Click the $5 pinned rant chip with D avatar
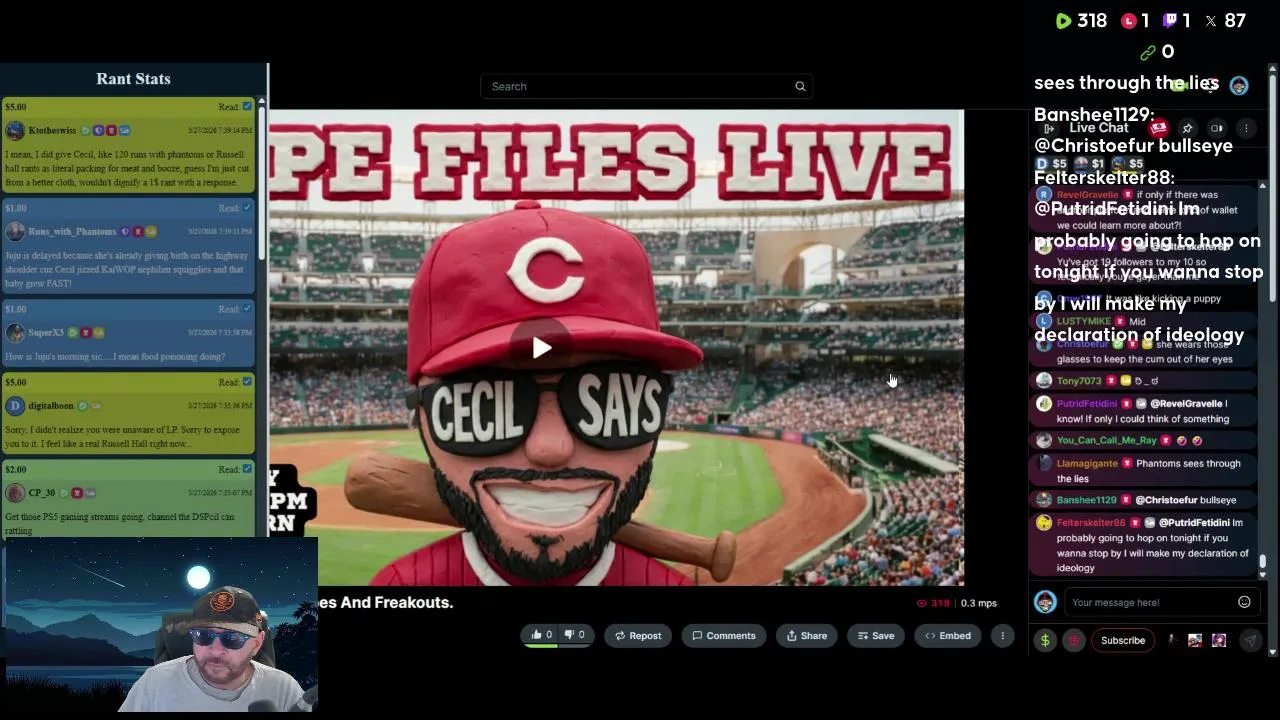The width and height of the screenshot is (1280, 720). [x=1051, y=164]
